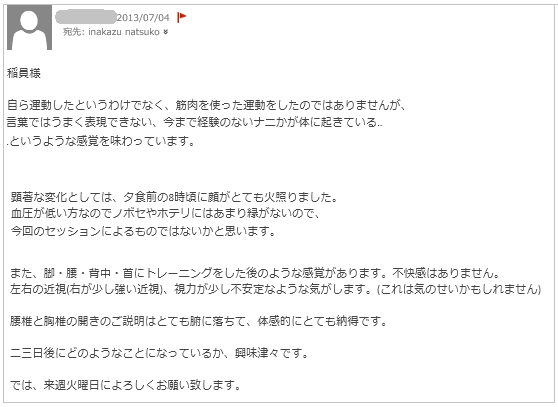Click the line starting 顕著な変化としては

point(174,197)
